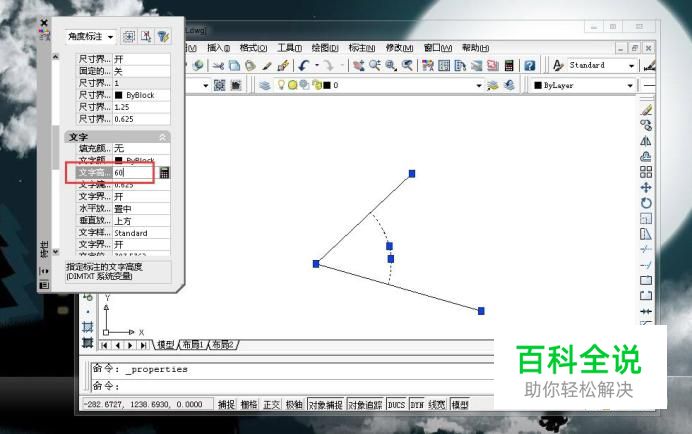The image size is (692, 434).
Task: Switch to the 布局2 layout tab
Action: [223, 345]
